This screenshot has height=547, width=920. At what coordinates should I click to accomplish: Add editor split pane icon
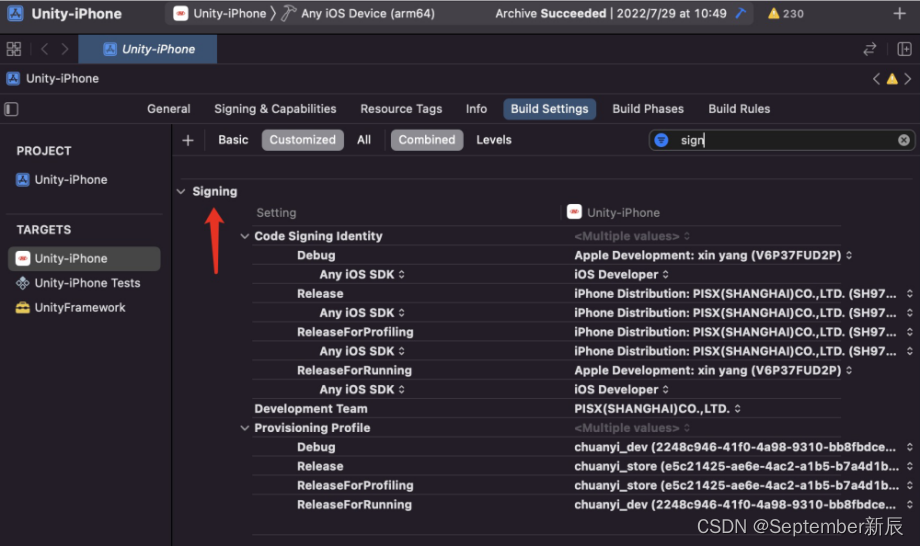tap(904, 49)
